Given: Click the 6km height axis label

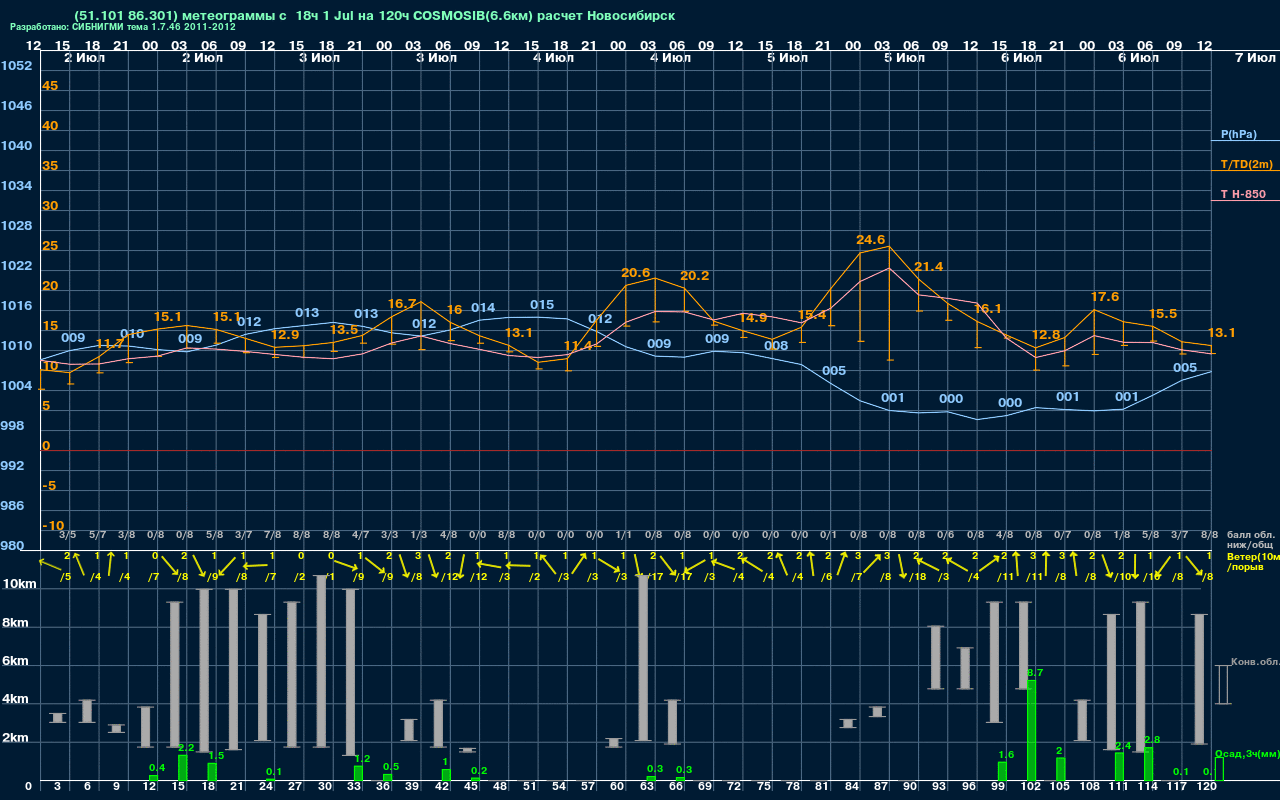Looking at the screenshot, I should point(15,662).
